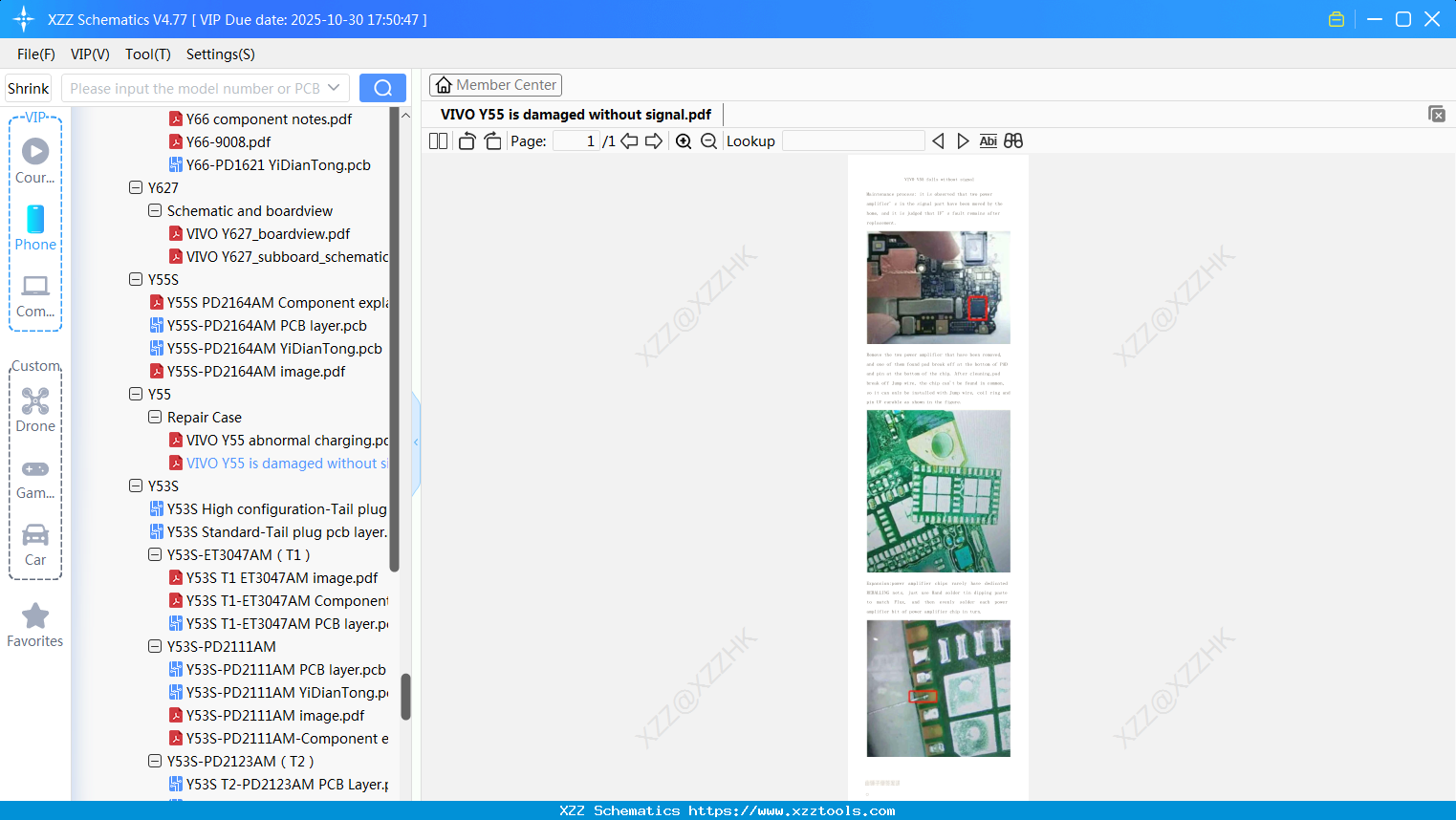
Task: Collapse the Repair Case folder under Y55
Action: (x=154, y=417)
